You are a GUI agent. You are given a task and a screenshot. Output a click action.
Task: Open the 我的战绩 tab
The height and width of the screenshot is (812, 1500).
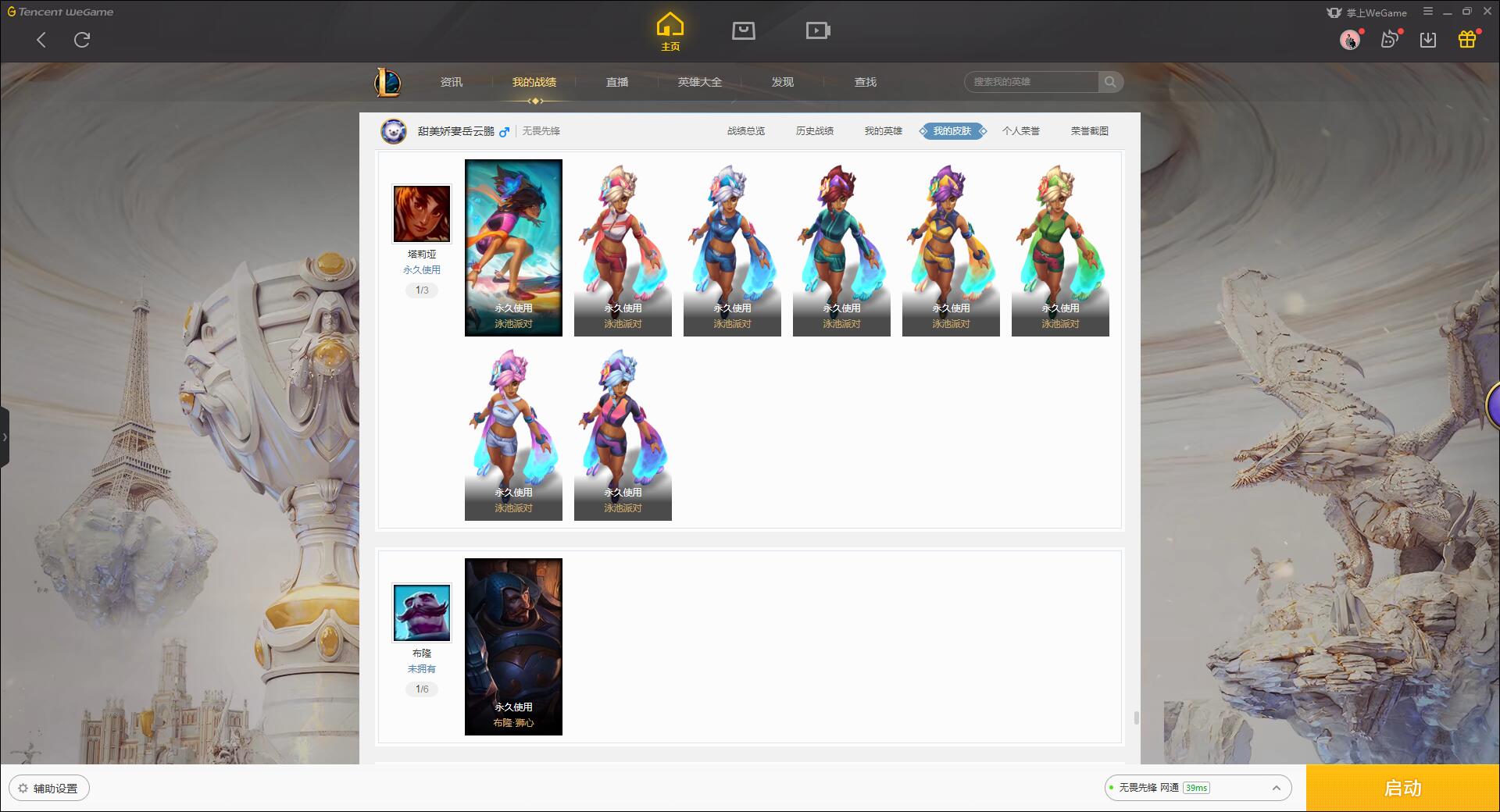(x=534, y=82)
